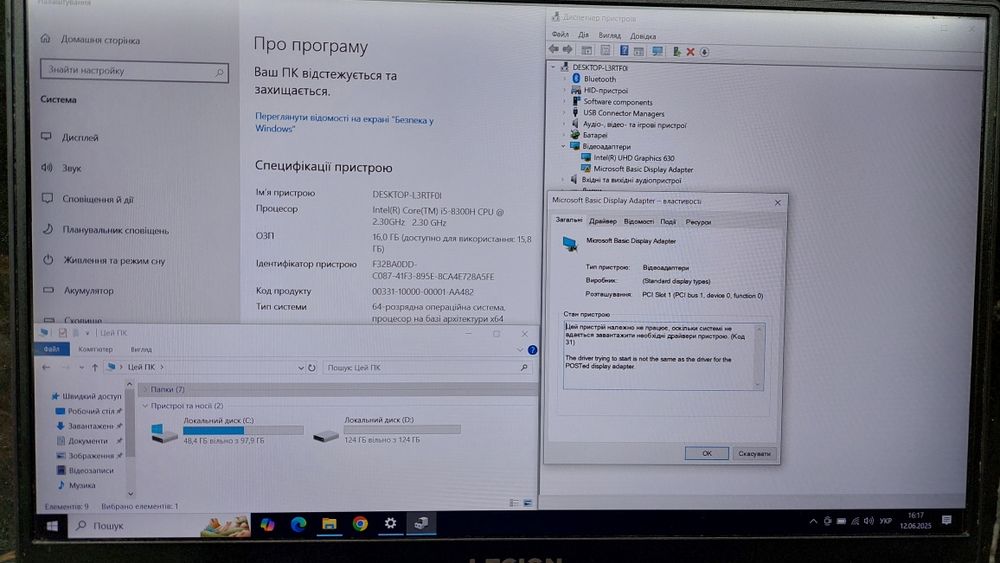Click the Back arrow in Device Manager toolbar
Image resolution: width=1000 pixels, height=563 pixels.
click(554, 50)
